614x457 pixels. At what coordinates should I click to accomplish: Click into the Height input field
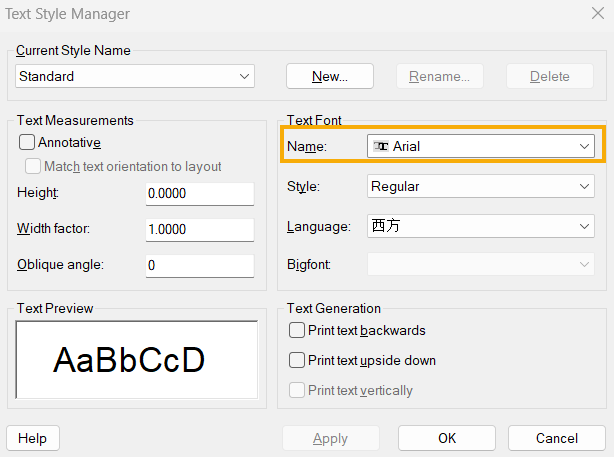pos(200,193)
